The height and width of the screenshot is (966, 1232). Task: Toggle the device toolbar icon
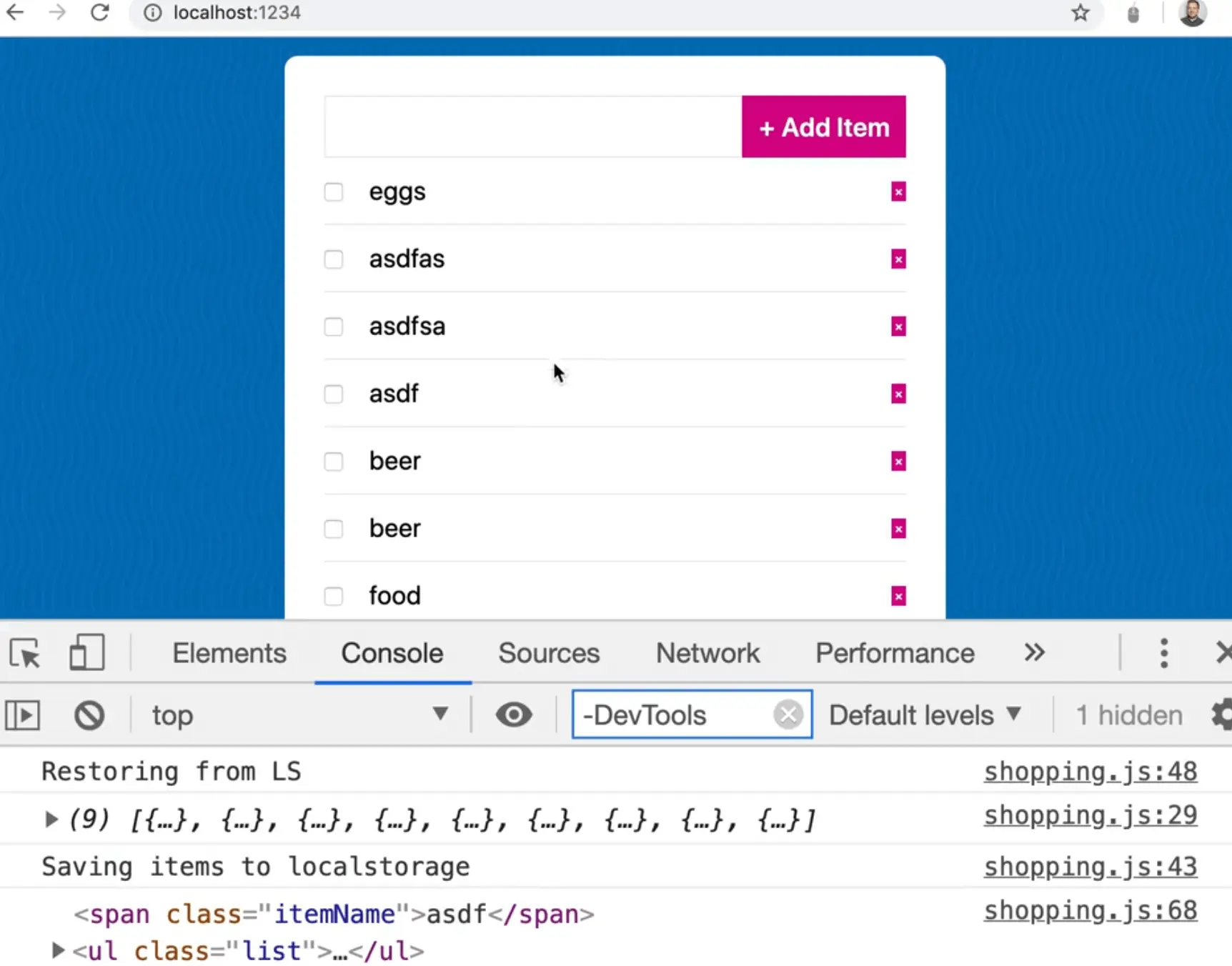[86, 653]
